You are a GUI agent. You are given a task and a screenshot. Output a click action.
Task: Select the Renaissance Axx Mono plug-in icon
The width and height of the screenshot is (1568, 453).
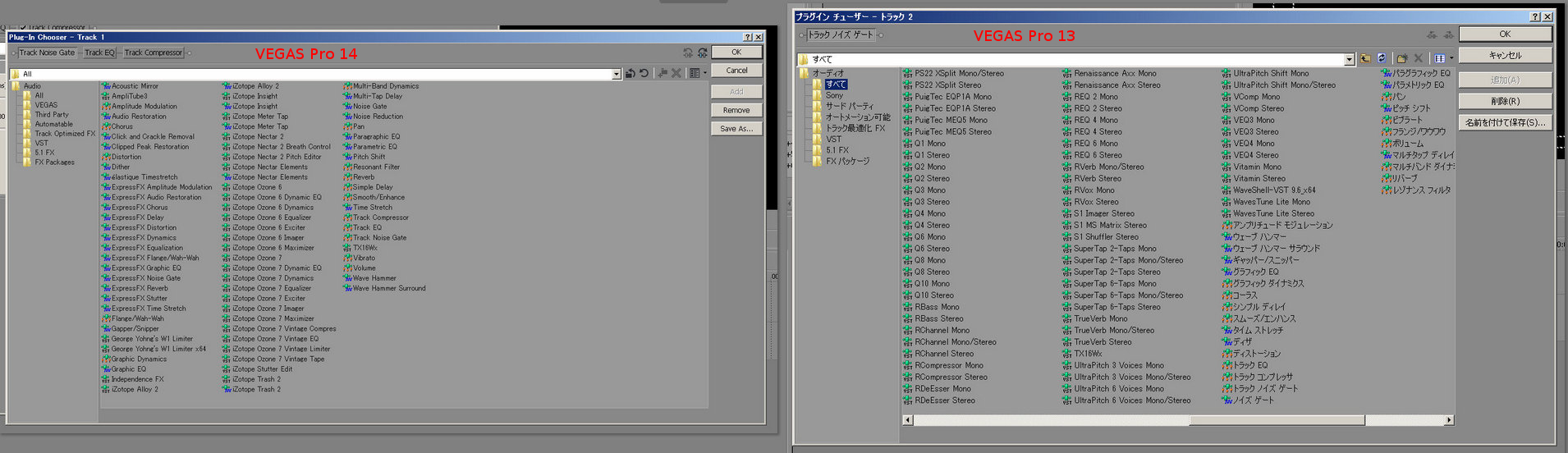point(1067,73)
